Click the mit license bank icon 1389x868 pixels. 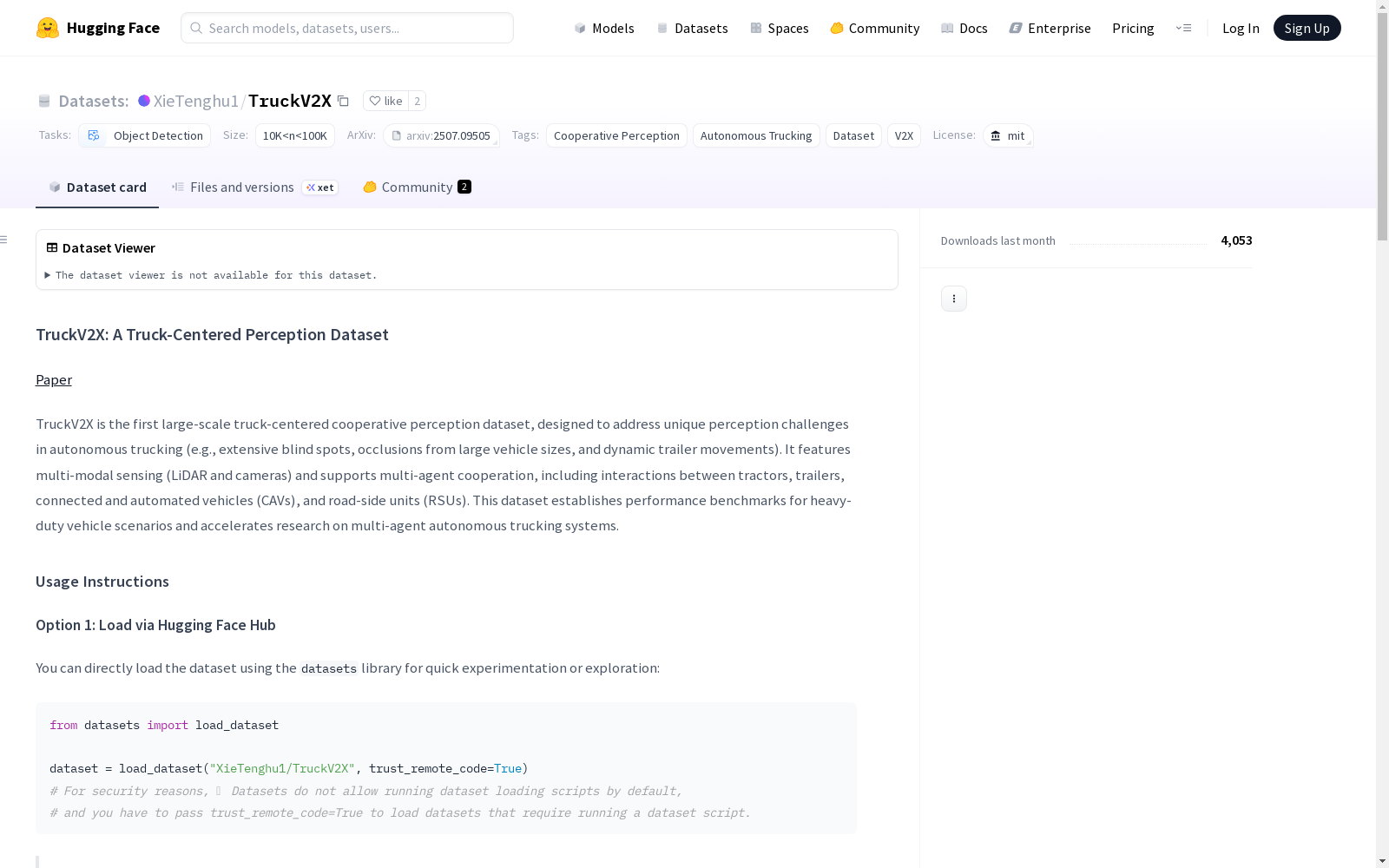coord(996,135)
